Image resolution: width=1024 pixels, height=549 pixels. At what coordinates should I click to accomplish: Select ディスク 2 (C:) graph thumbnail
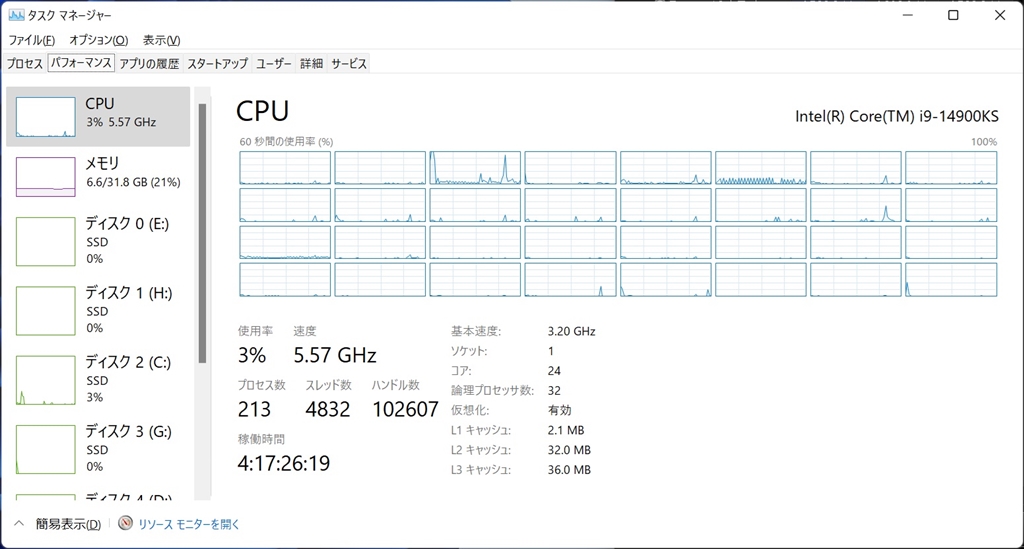[x=46, y=380]
